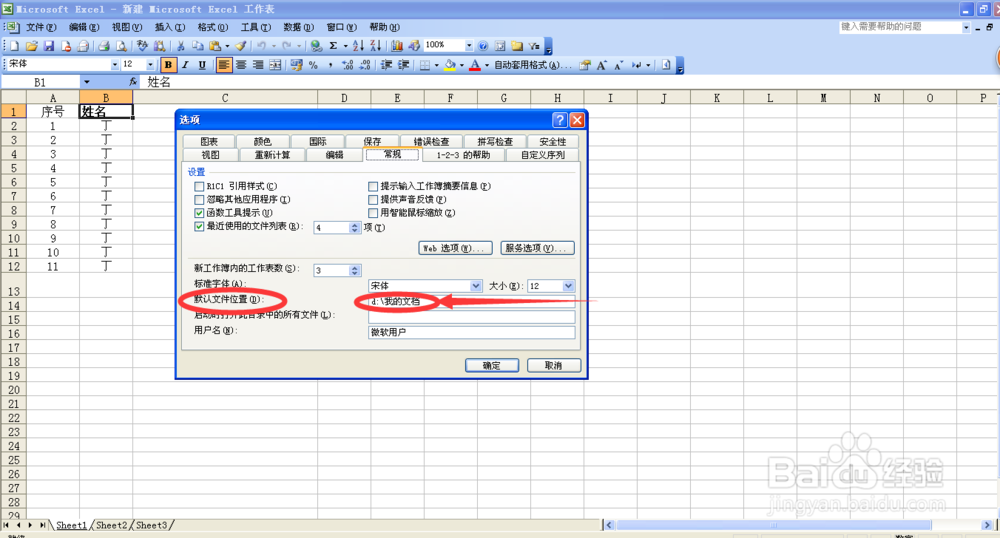Switch to the 自定义序列 tab
This screenshot has width=1000, height=538.
click(x=543, y=155)
